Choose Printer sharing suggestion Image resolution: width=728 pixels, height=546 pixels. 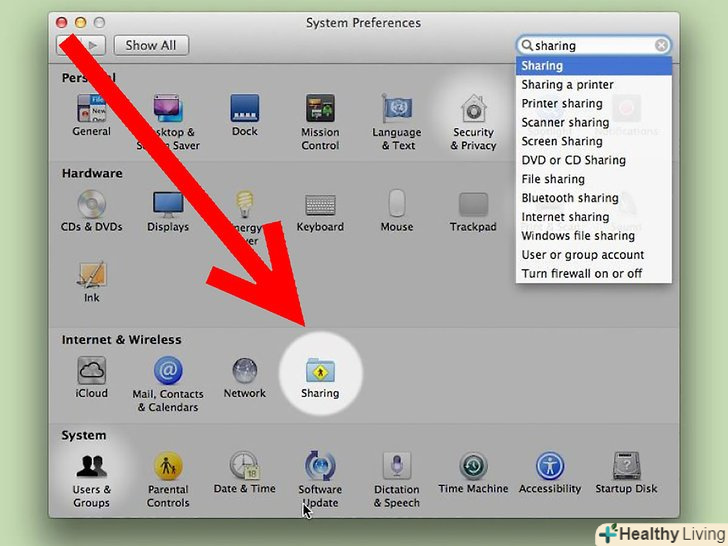pos(593,104)
